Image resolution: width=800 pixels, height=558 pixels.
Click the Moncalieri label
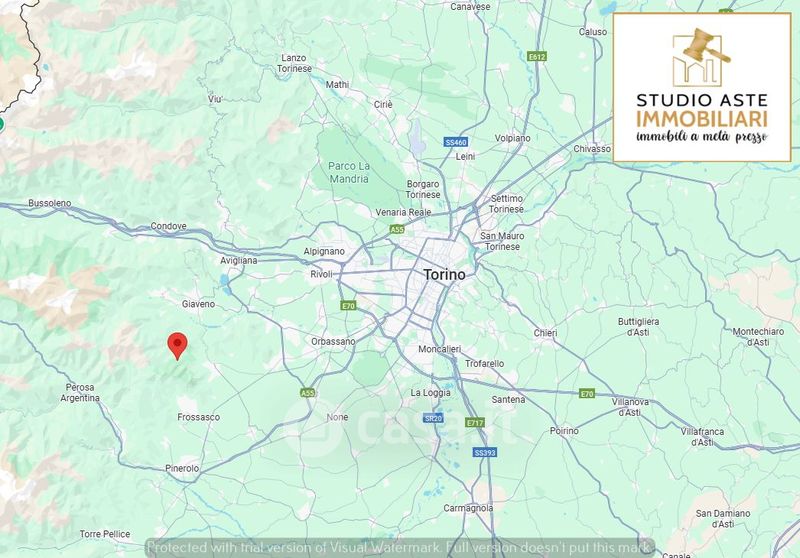(x=439, y=349)
